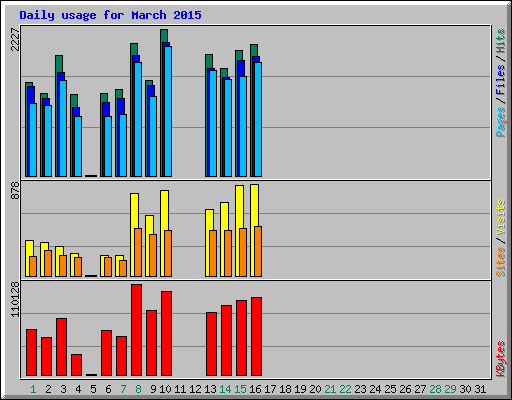Click day 5 on the date axis

click(x=93, y=389)
